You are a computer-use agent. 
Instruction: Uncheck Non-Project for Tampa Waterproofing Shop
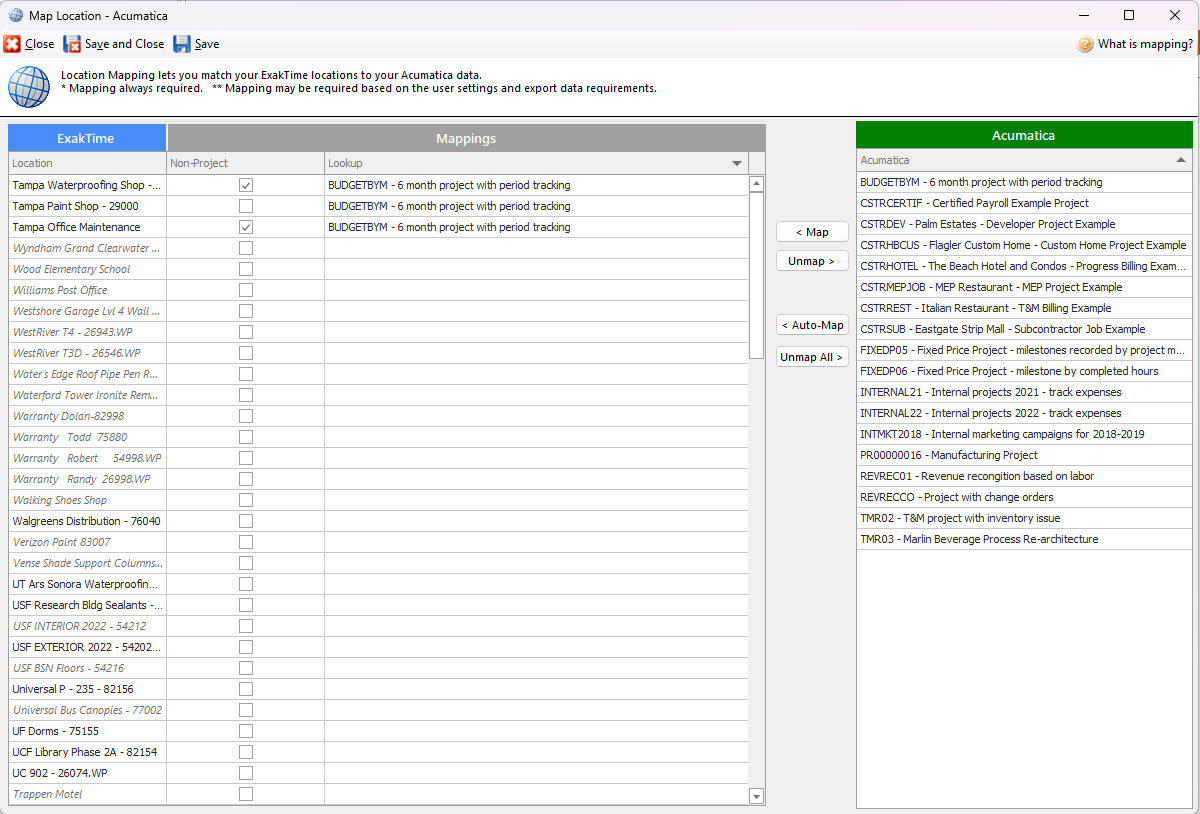(246, 185)
